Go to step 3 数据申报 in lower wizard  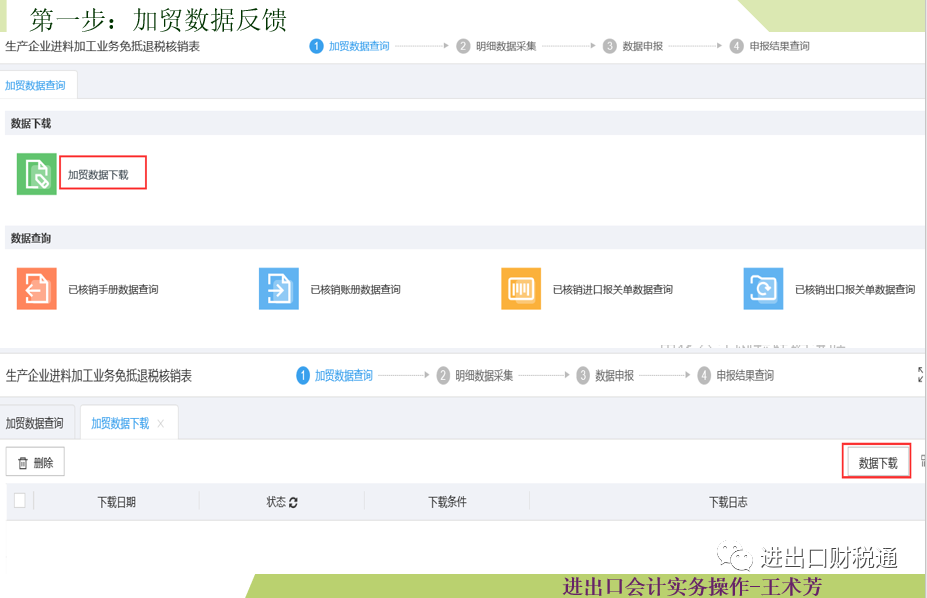pos(605,375)
